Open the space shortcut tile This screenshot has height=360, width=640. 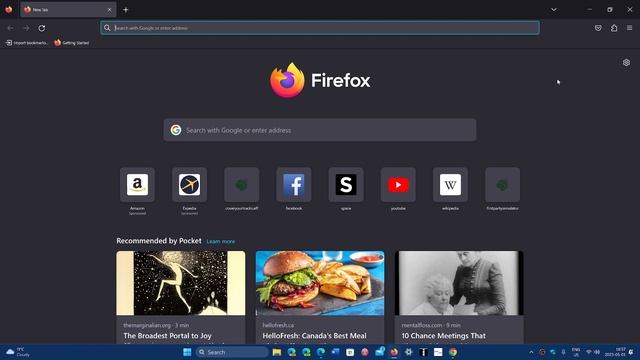pyautogui.click(x=346, y=184)
